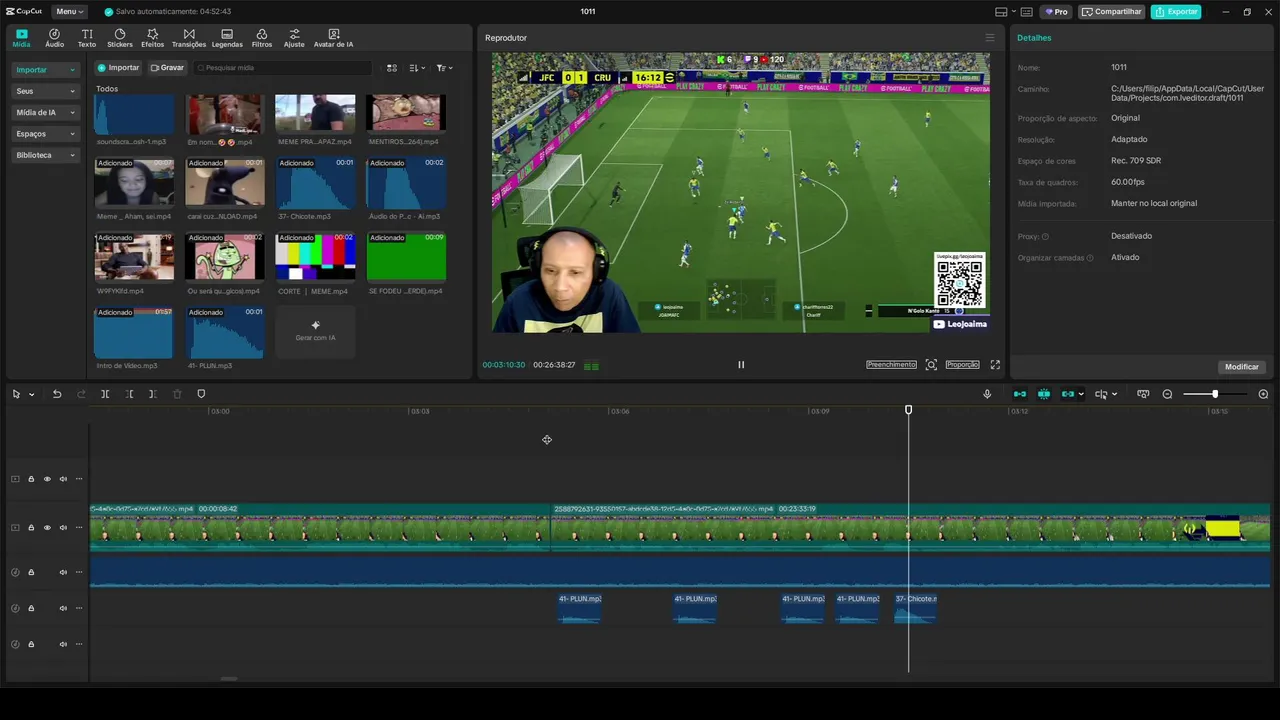Lock the PLUN sound effects audio track

31,608
